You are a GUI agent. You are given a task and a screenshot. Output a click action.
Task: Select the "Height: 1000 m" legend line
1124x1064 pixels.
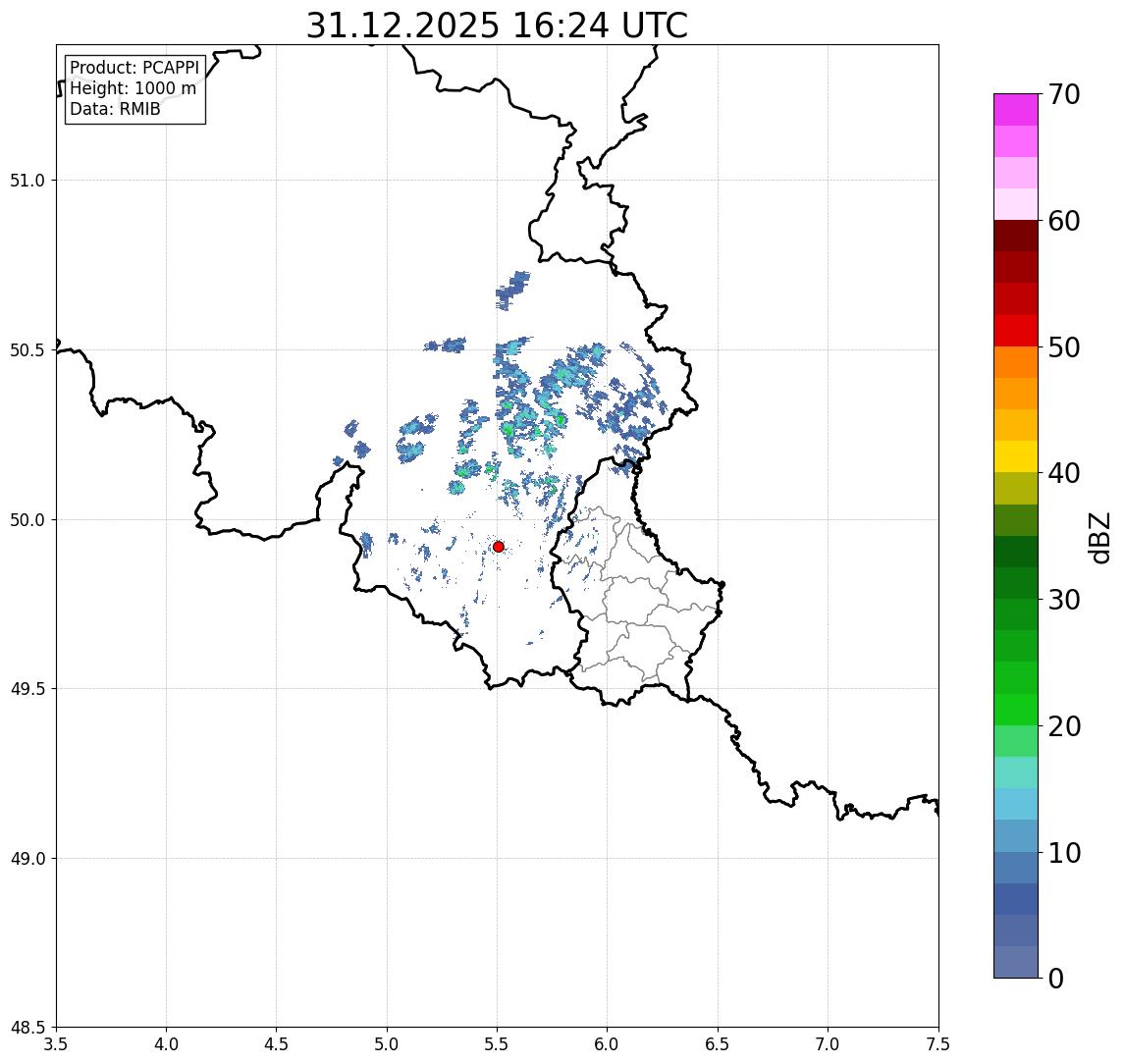133,88
